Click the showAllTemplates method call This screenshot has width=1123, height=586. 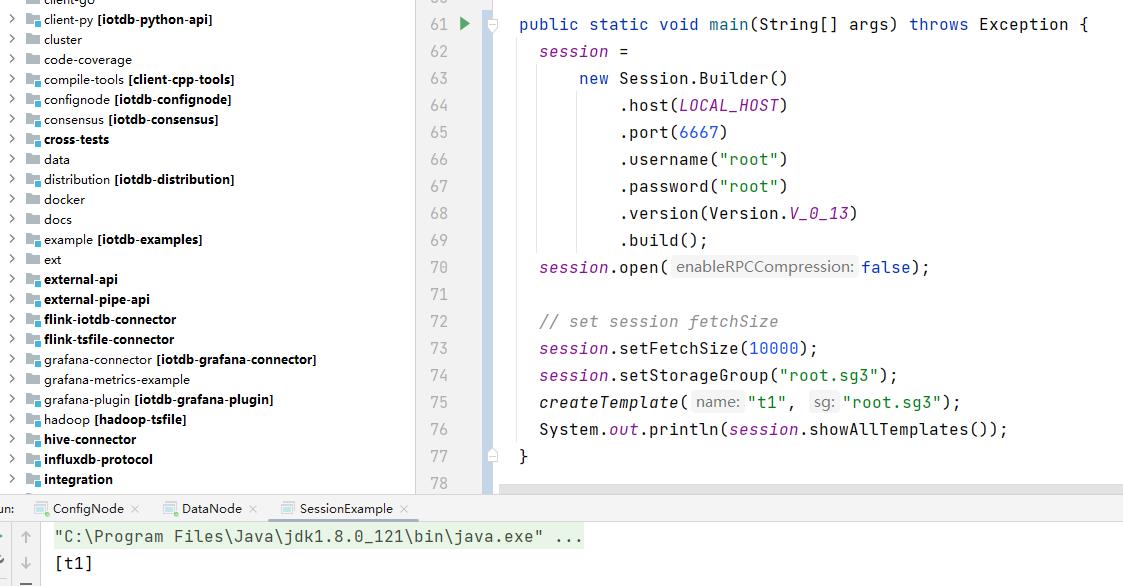[889, 429]
